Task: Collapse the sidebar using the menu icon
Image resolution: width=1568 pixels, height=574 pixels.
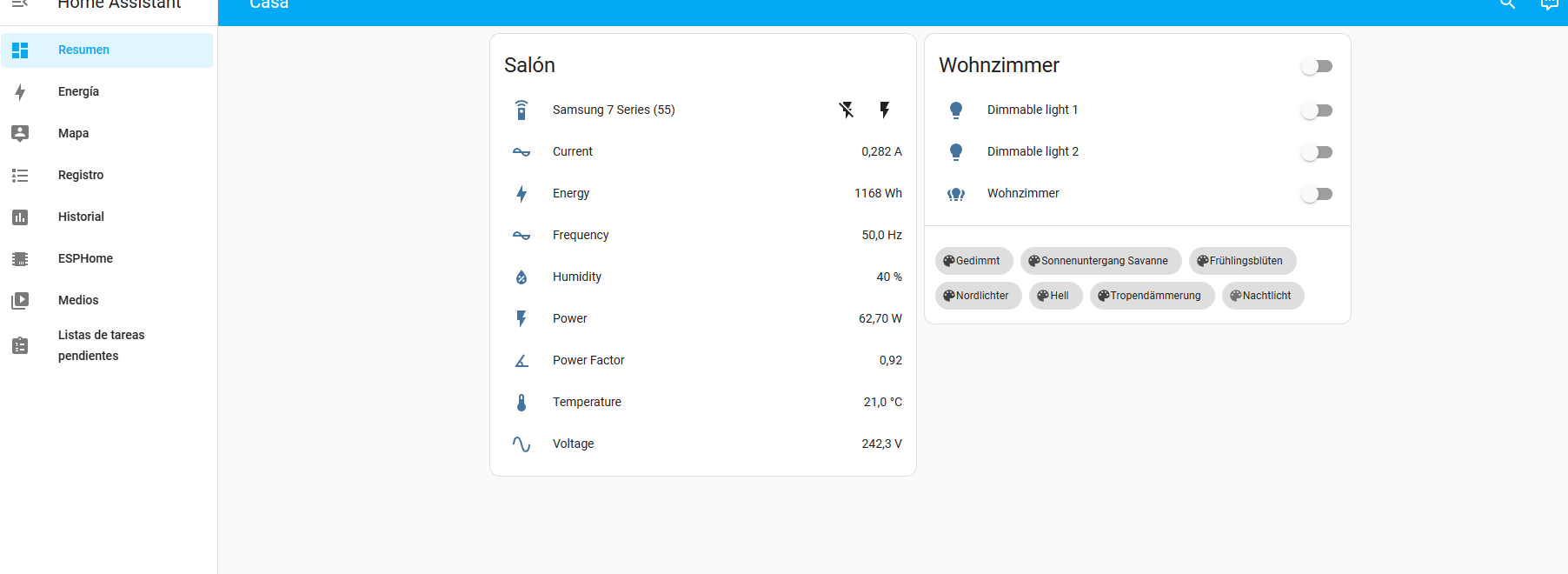Action: [20, 4]
